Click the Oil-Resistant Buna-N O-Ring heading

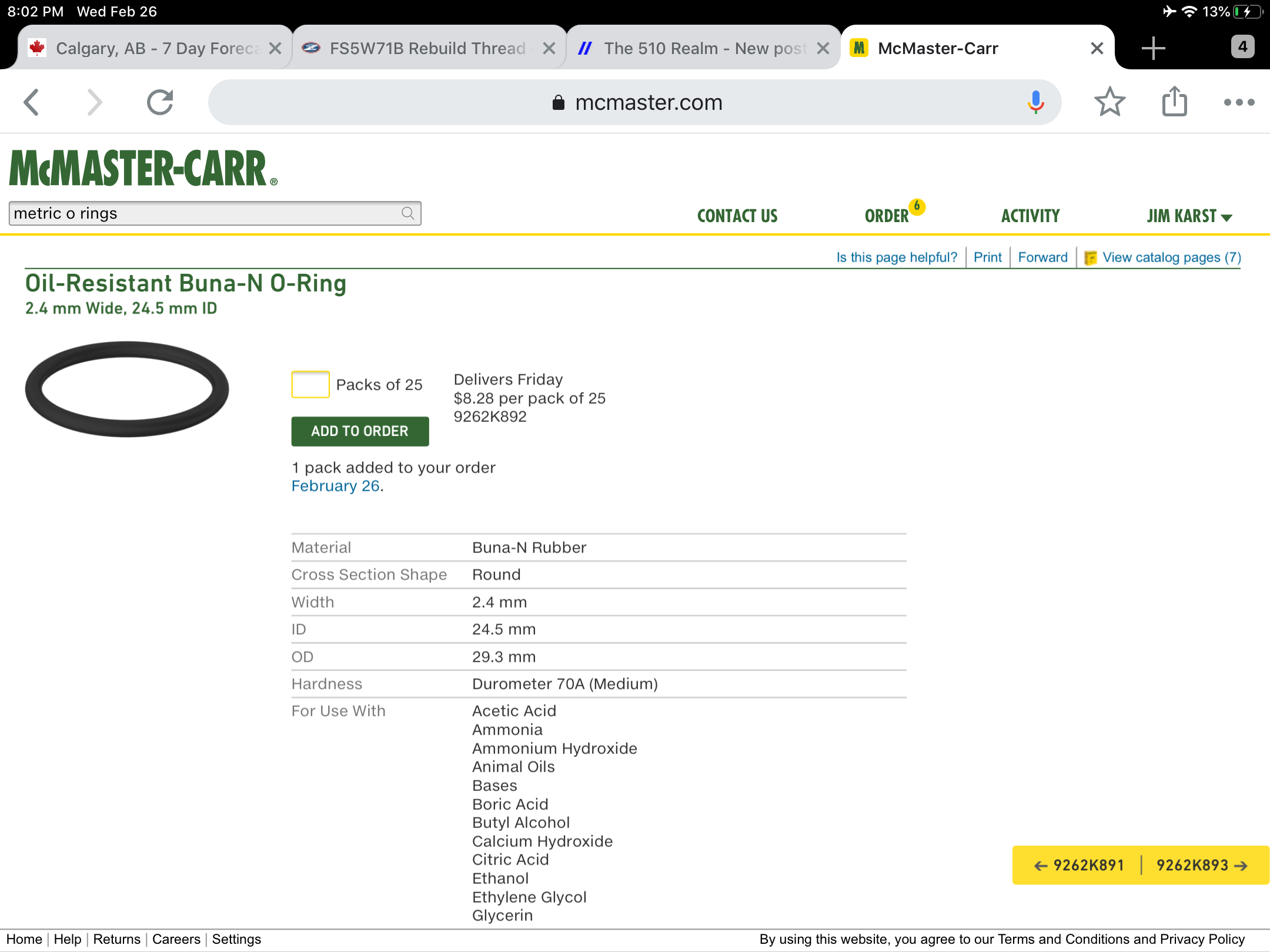click(x=186, y=283)
